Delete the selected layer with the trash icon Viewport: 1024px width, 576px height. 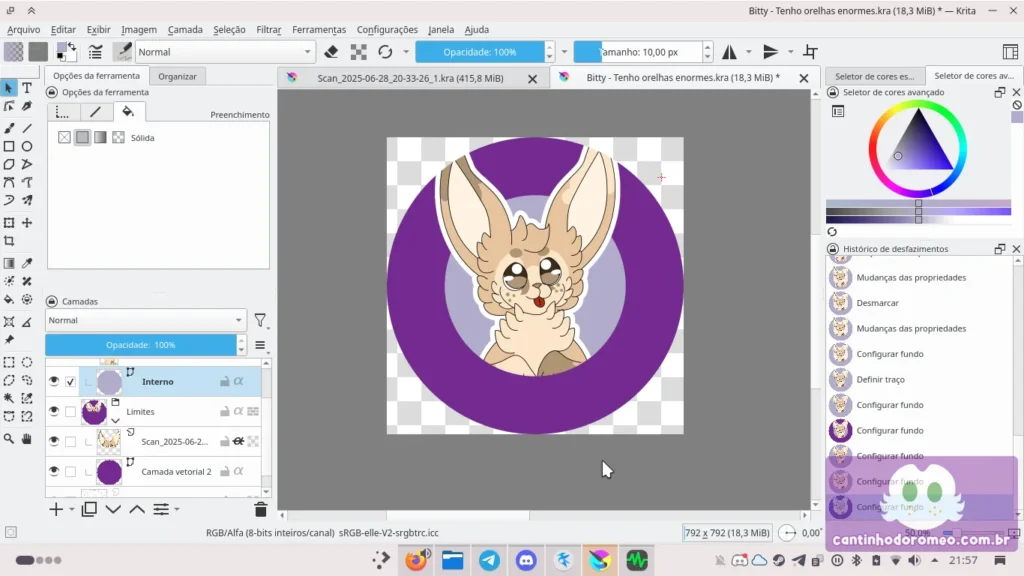(x=261, y=509)
